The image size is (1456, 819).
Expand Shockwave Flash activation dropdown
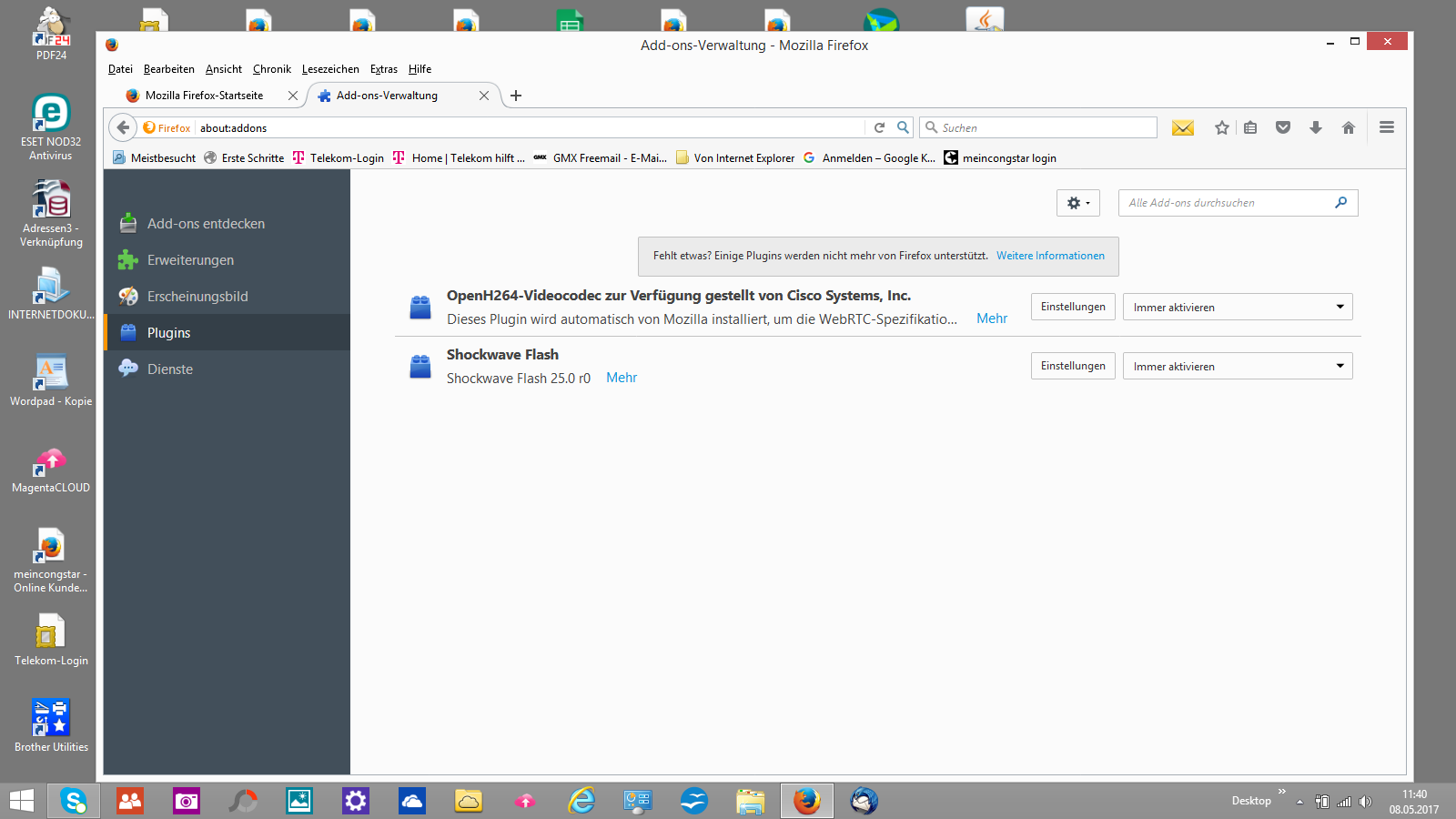(x=1237, y=367)
